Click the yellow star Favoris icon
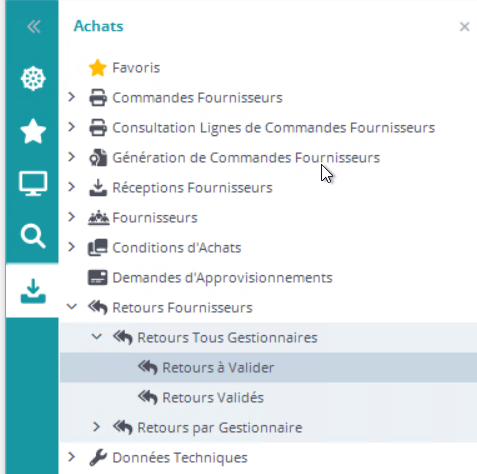Screen dimensions: 477x474 pos(98,68)
